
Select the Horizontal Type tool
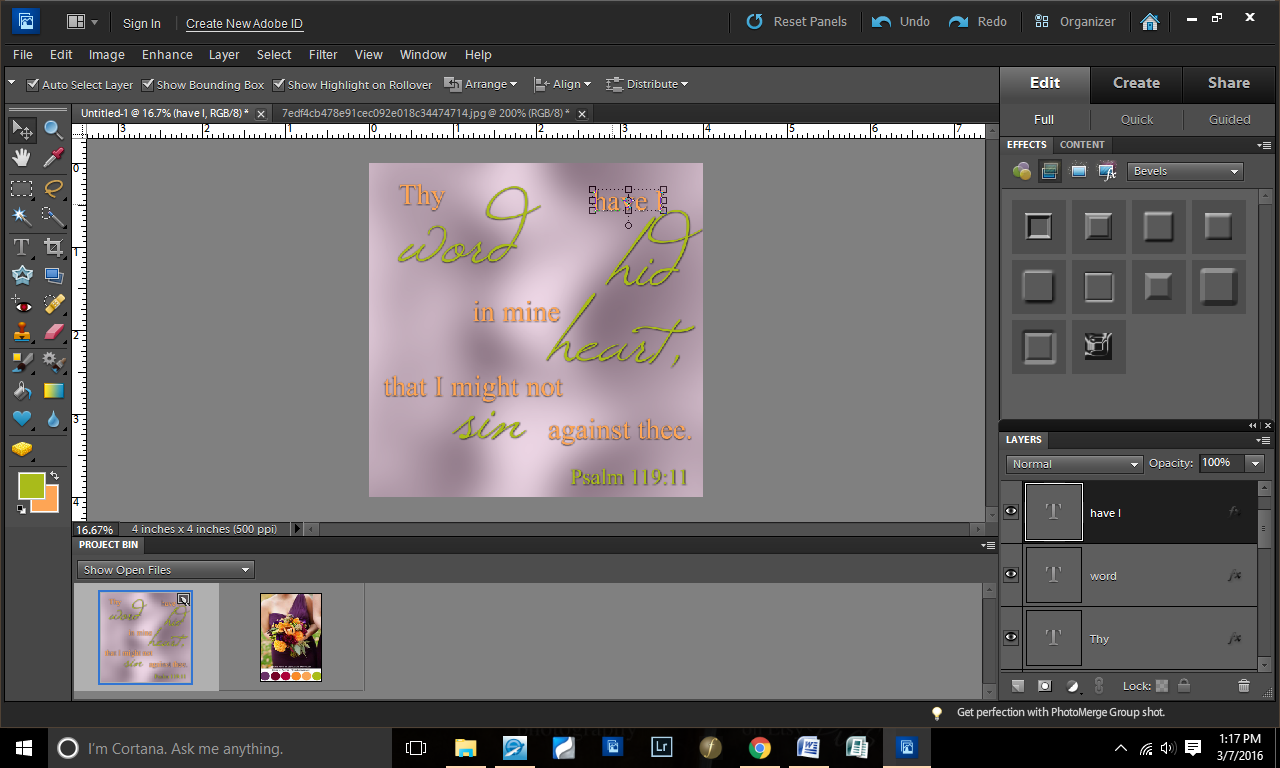(x=21, y=246)
